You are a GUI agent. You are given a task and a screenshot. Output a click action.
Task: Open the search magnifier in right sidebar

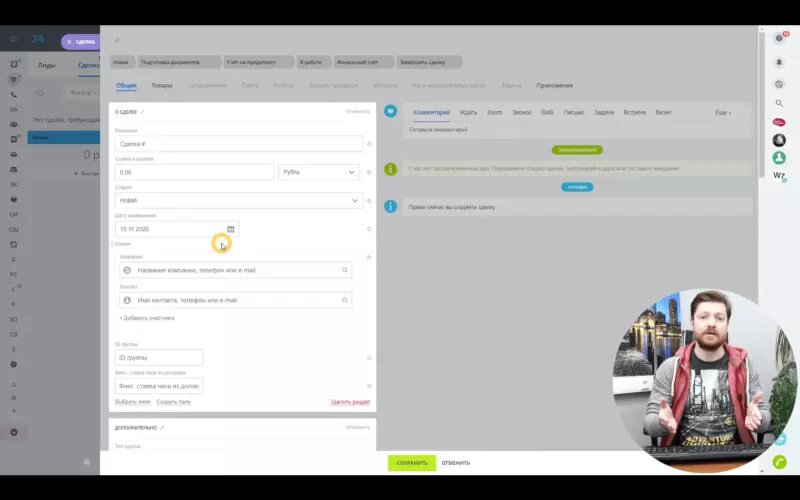click(779, 104)
